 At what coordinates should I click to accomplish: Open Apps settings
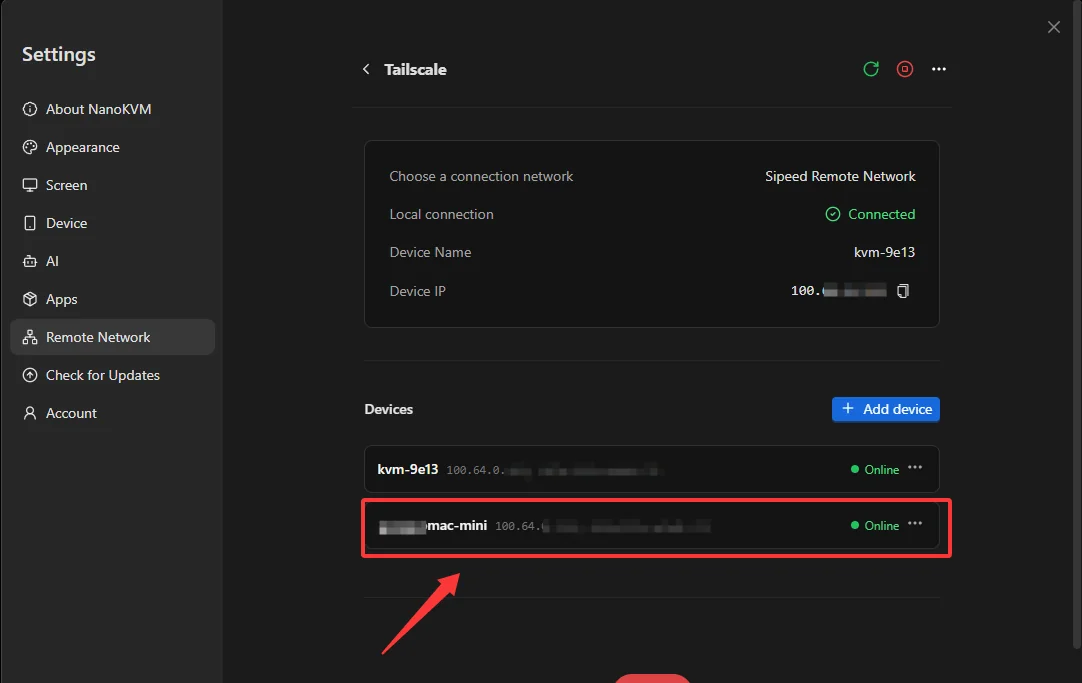click(112, 299)
